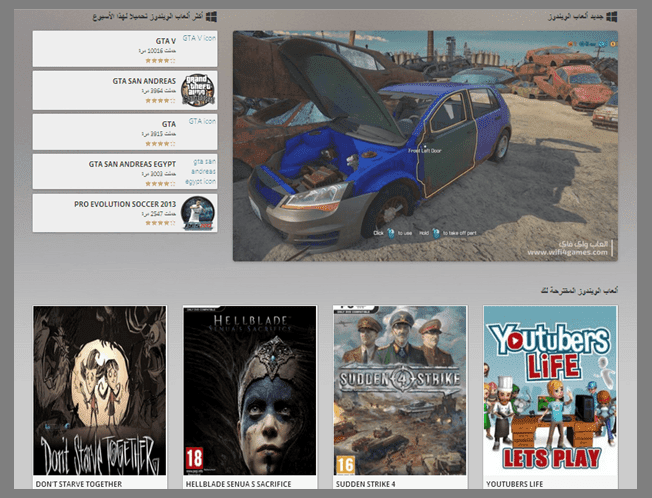Click Windows logo beside most downloaded heading
Screen dimensions: 652x498
(212, 18)
